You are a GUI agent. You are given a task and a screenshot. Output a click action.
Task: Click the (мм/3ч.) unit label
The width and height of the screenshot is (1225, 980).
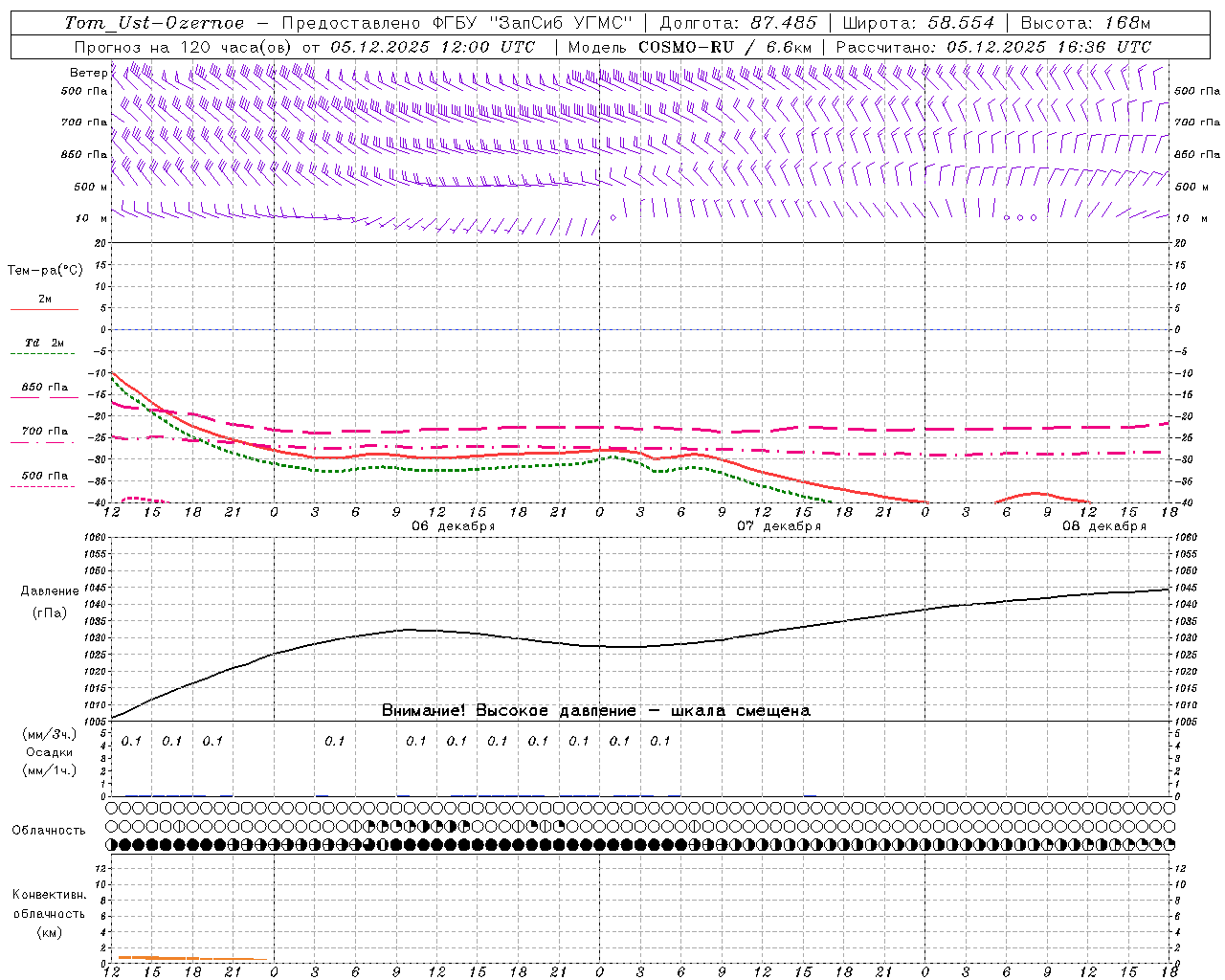(49, 735)
